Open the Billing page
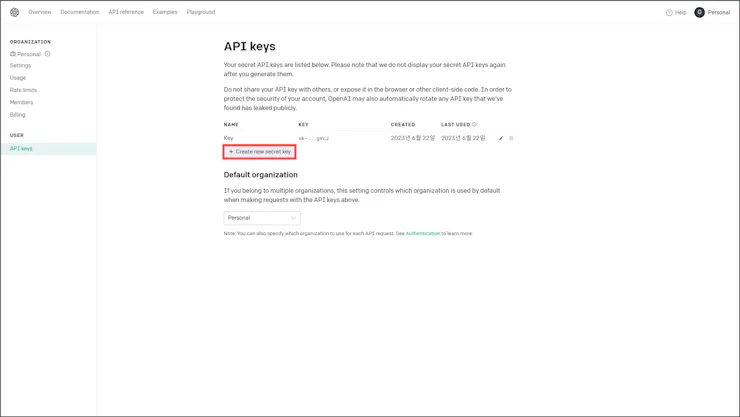 click(x=17, y=115)
